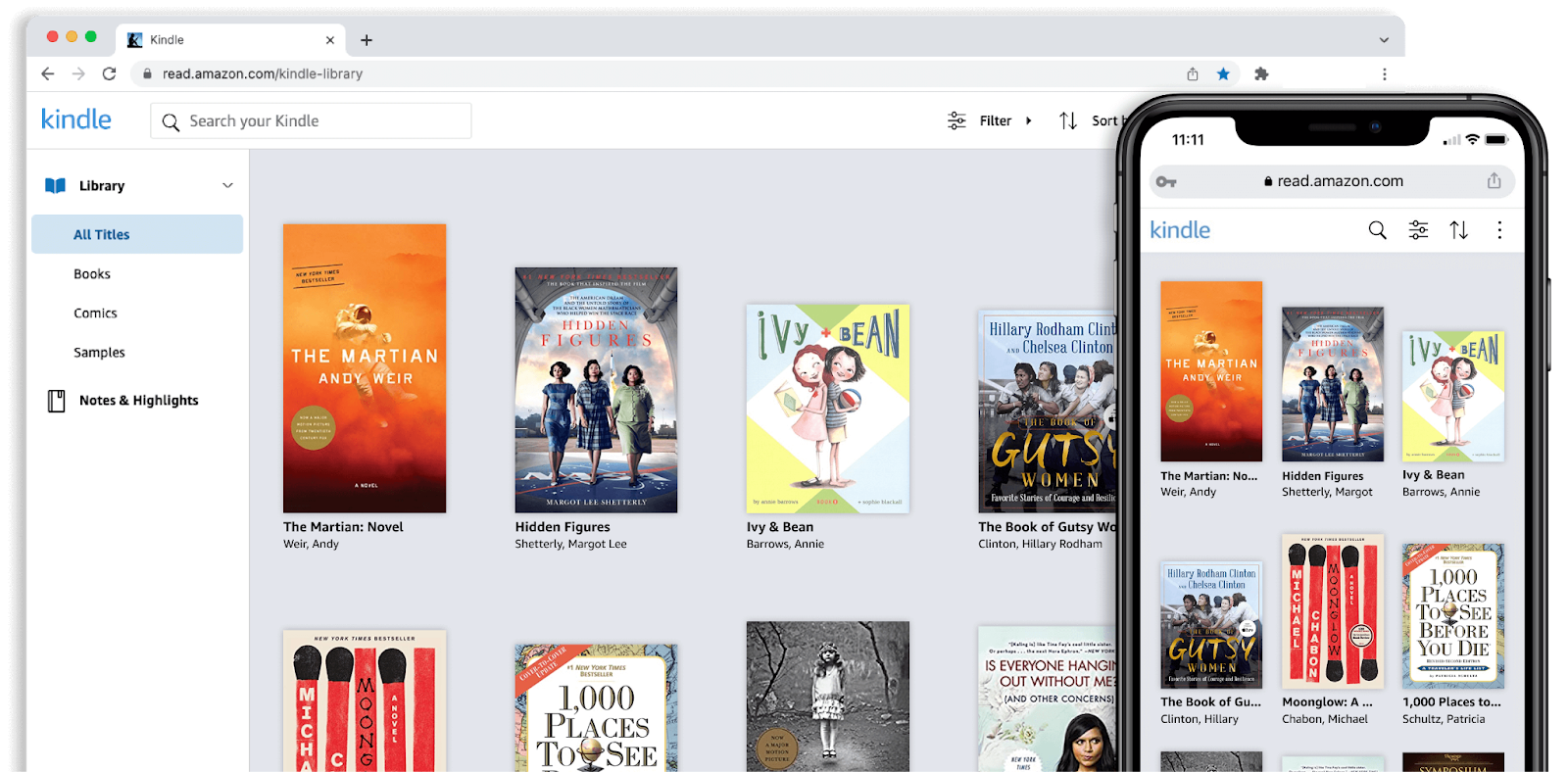Image resolution: width=1568 pixels, height=772 pixels.
Task: Select Books in the sidebar
Action: (92, 274)
